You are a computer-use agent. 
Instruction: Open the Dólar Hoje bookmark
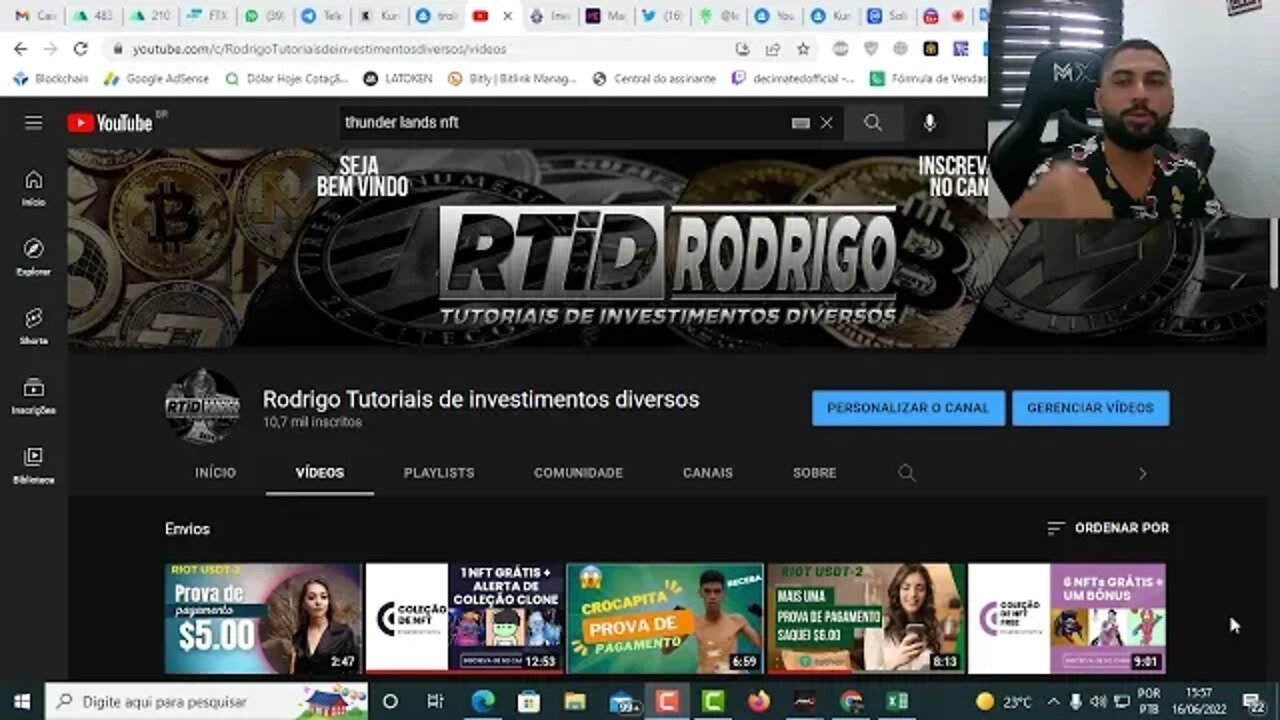[x=287, y=78]
